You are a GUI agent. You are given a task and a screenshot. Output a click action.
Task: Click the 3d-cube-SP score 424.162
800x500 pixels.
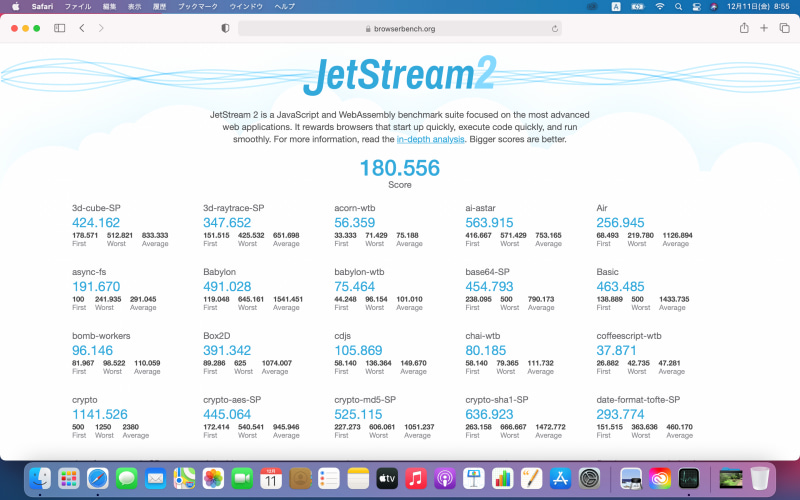96,222
